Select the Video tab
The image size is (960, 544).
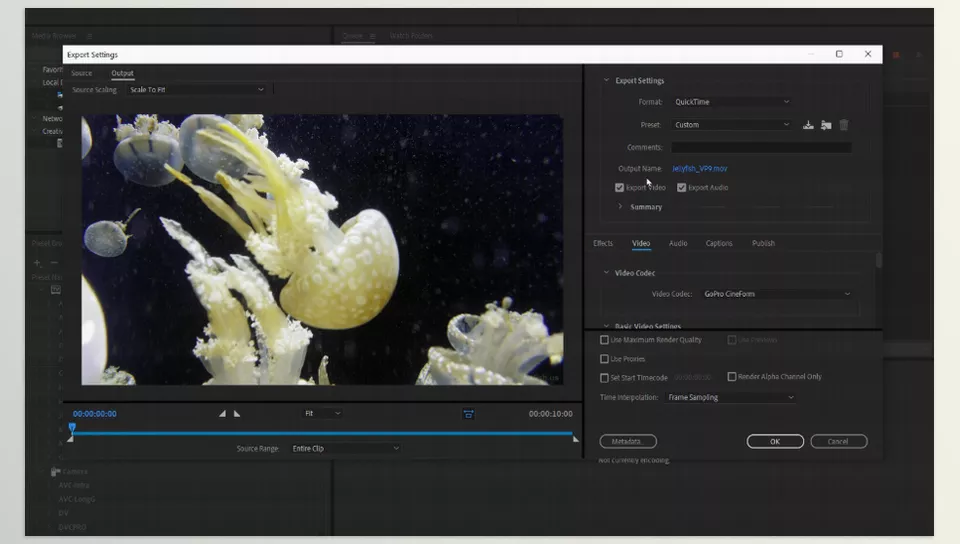point(641,243)
